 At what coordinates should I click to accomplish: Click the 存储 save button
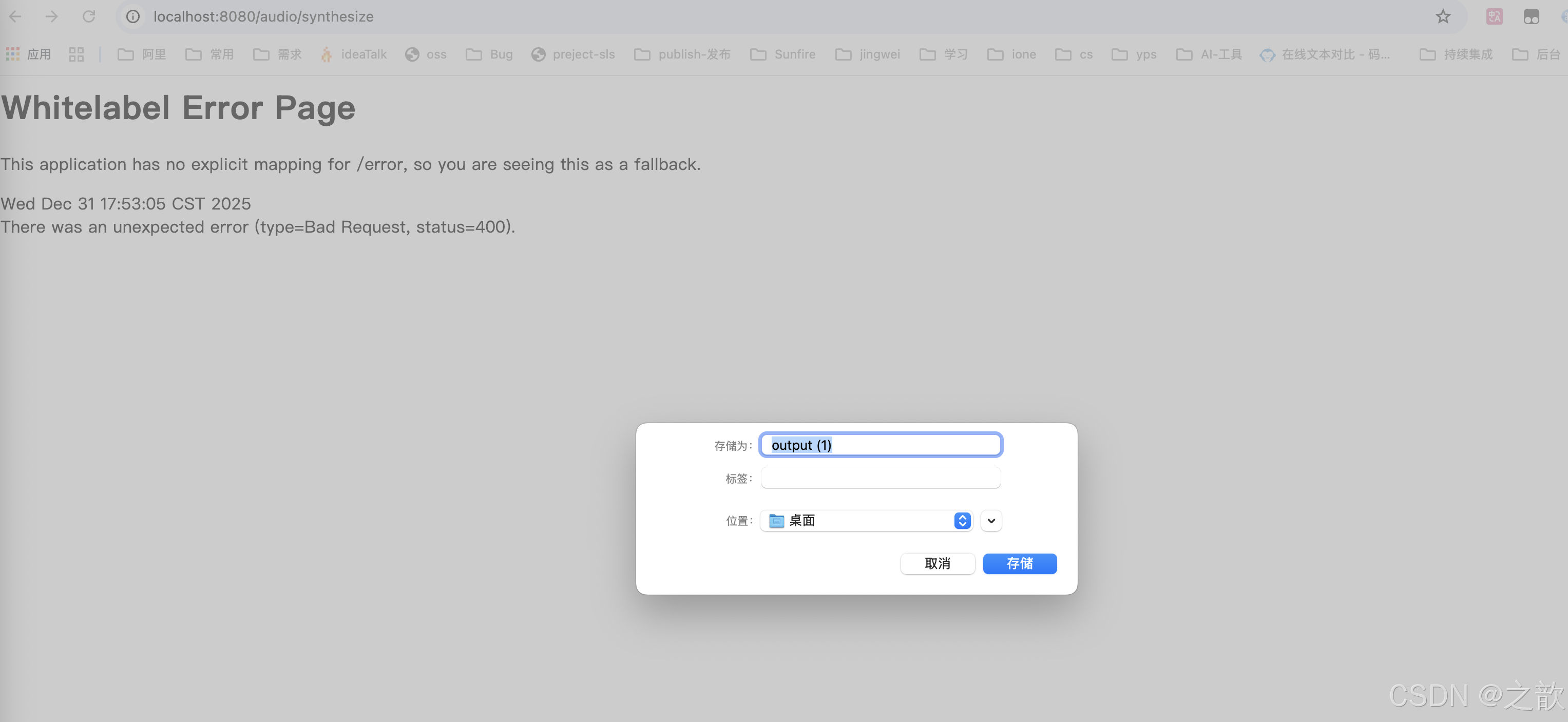coord(1019,563)
